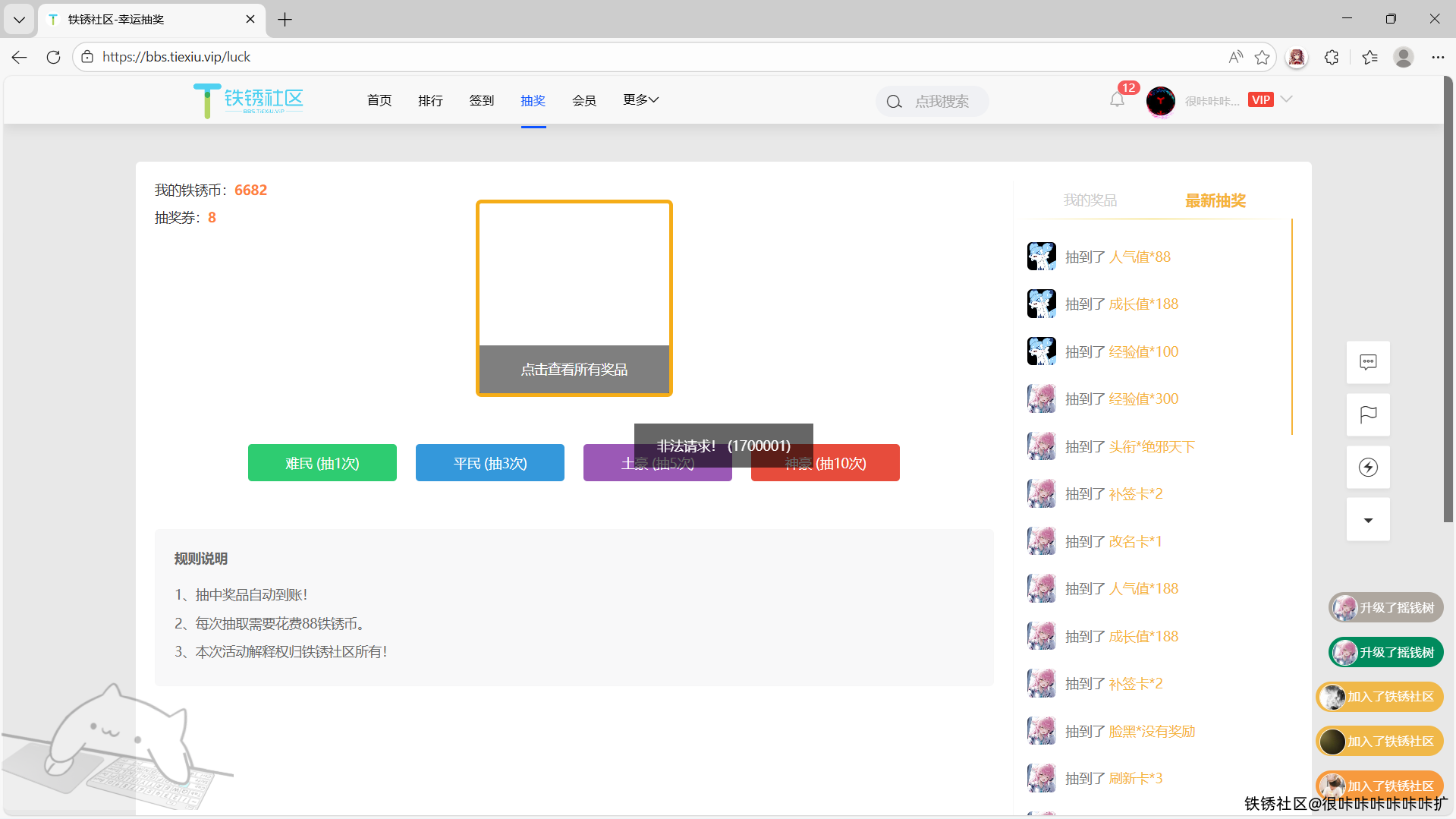Expand the floating sidebar down arrow
Image resolution: width=1456 pixels, height=819 pixels.
click(1368, 520)
